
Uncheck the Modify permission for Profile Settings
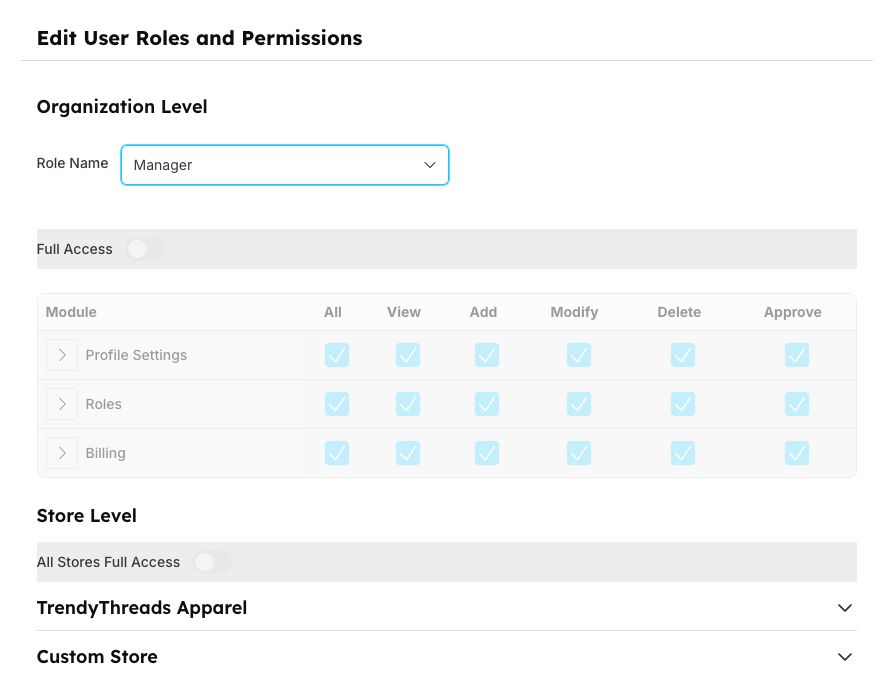(578, 355)
